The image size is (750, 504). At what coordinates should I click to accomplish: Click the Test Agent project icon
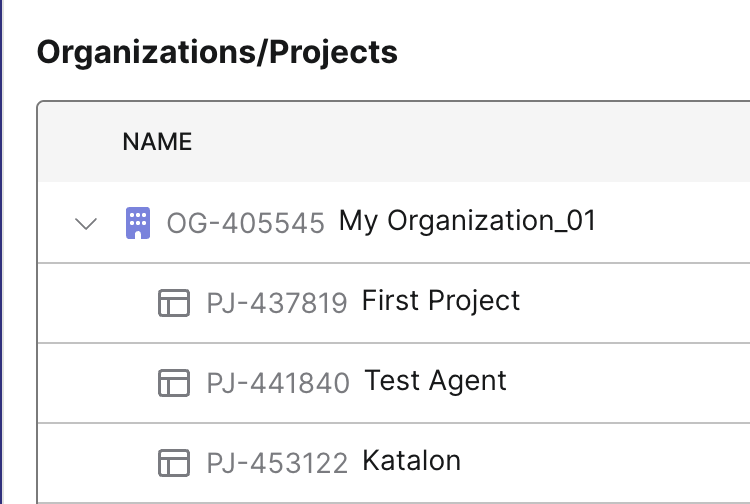[174, 382]
